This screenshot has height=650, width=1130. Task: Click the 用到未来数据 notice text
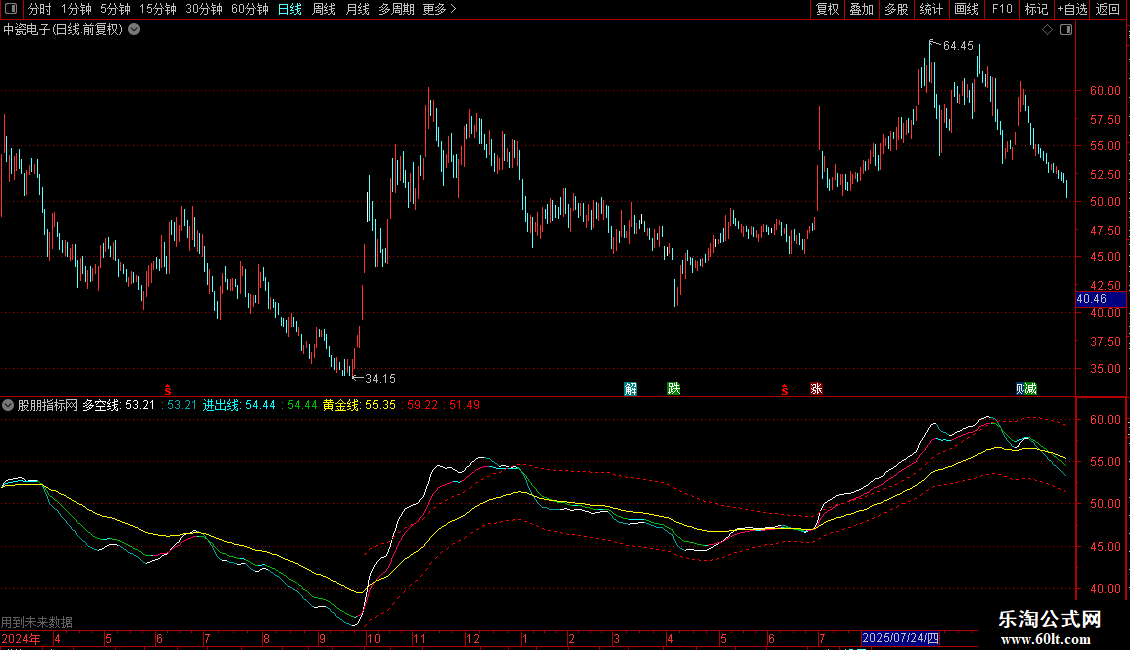click(x=37, y=622)
